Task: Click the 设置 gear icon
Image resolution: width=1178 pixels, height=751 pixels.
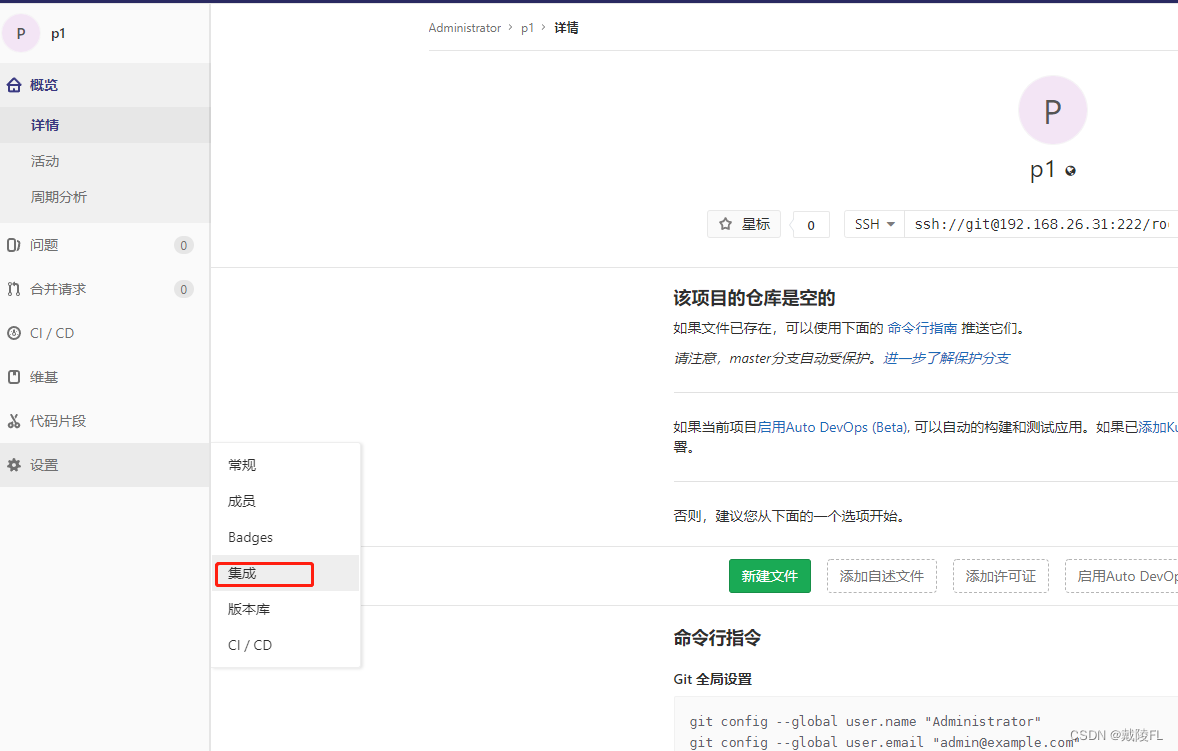Action: point(12,464)
